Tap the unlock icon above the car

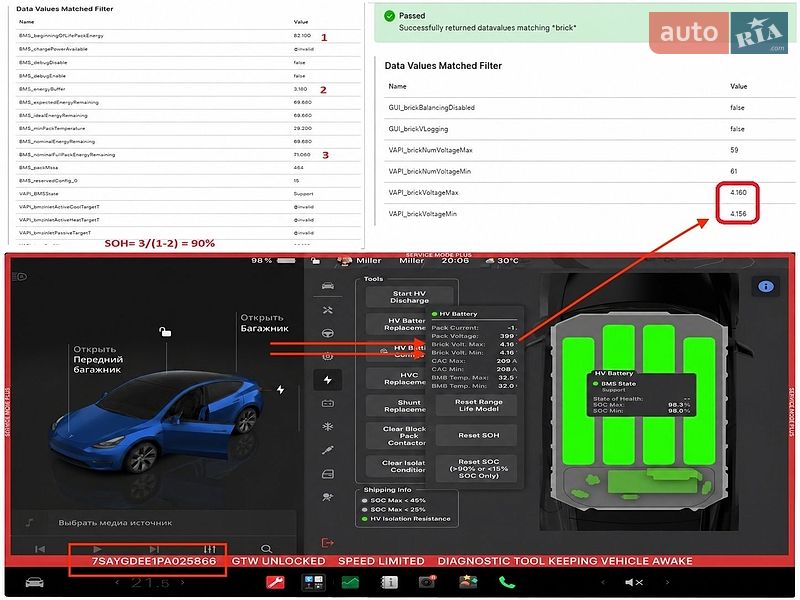point(165,332)
